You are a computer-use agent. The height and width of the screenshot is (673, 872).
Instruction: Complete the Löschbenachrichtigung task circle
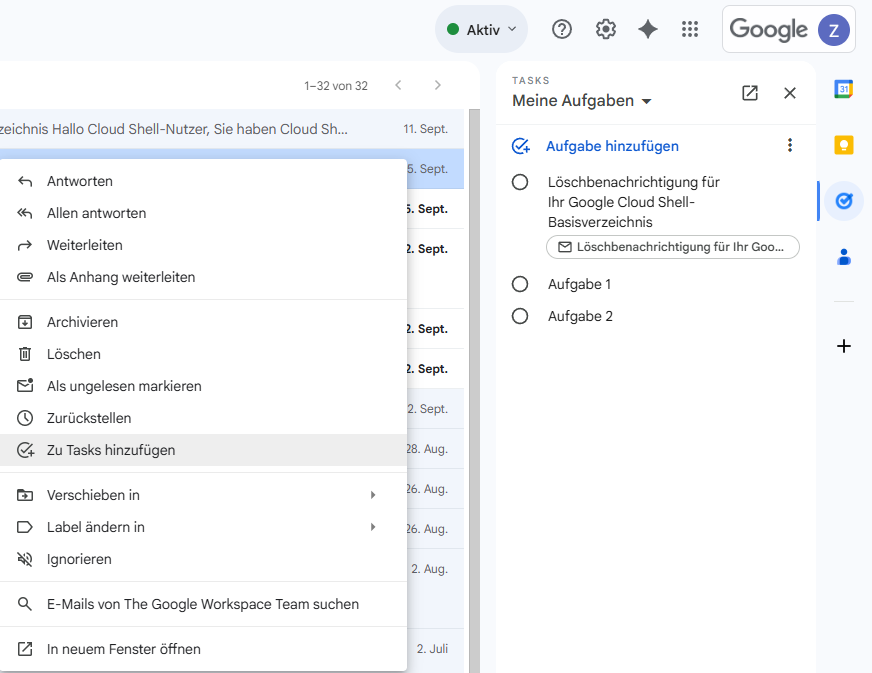(520, 182)
